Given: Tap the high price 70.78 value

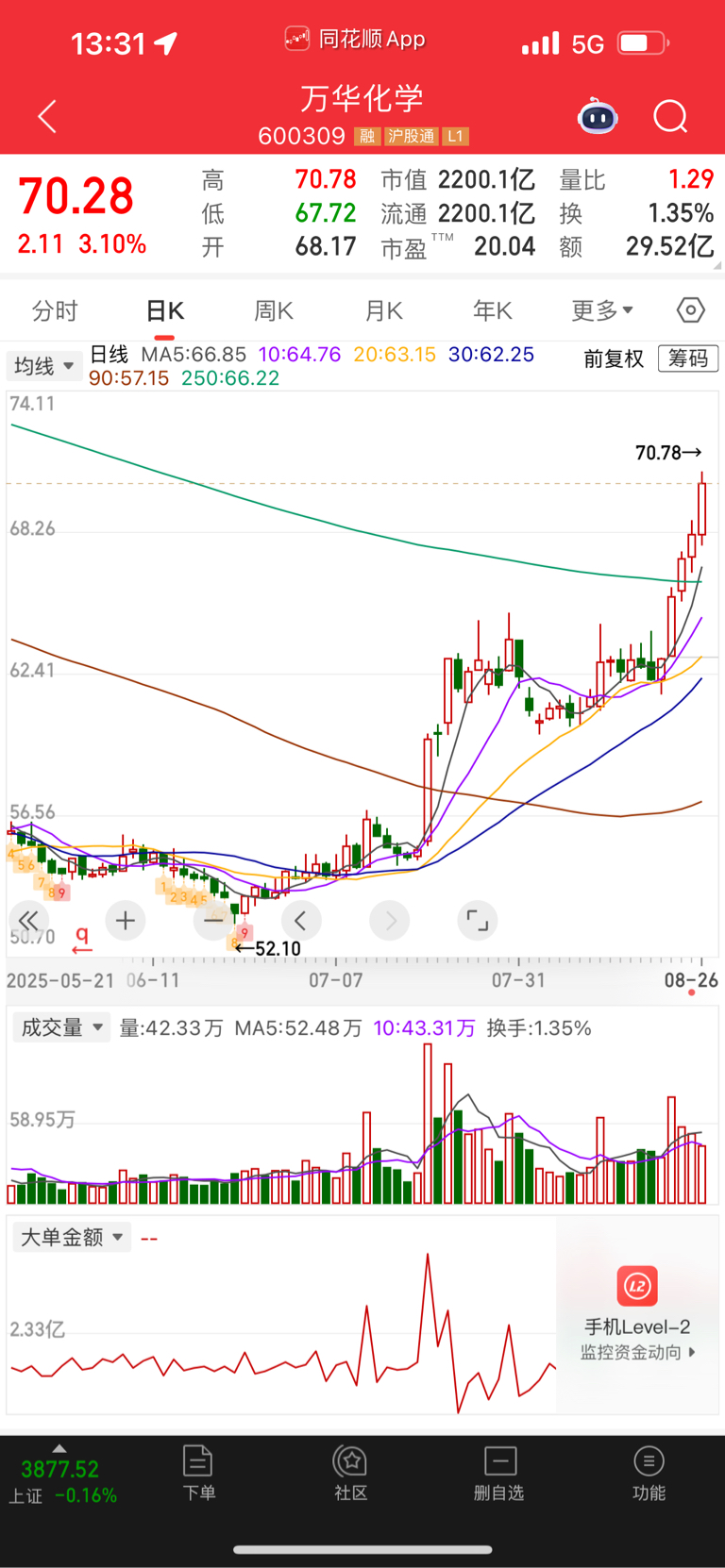Looking at the screenshot, I should click(326, 179).
